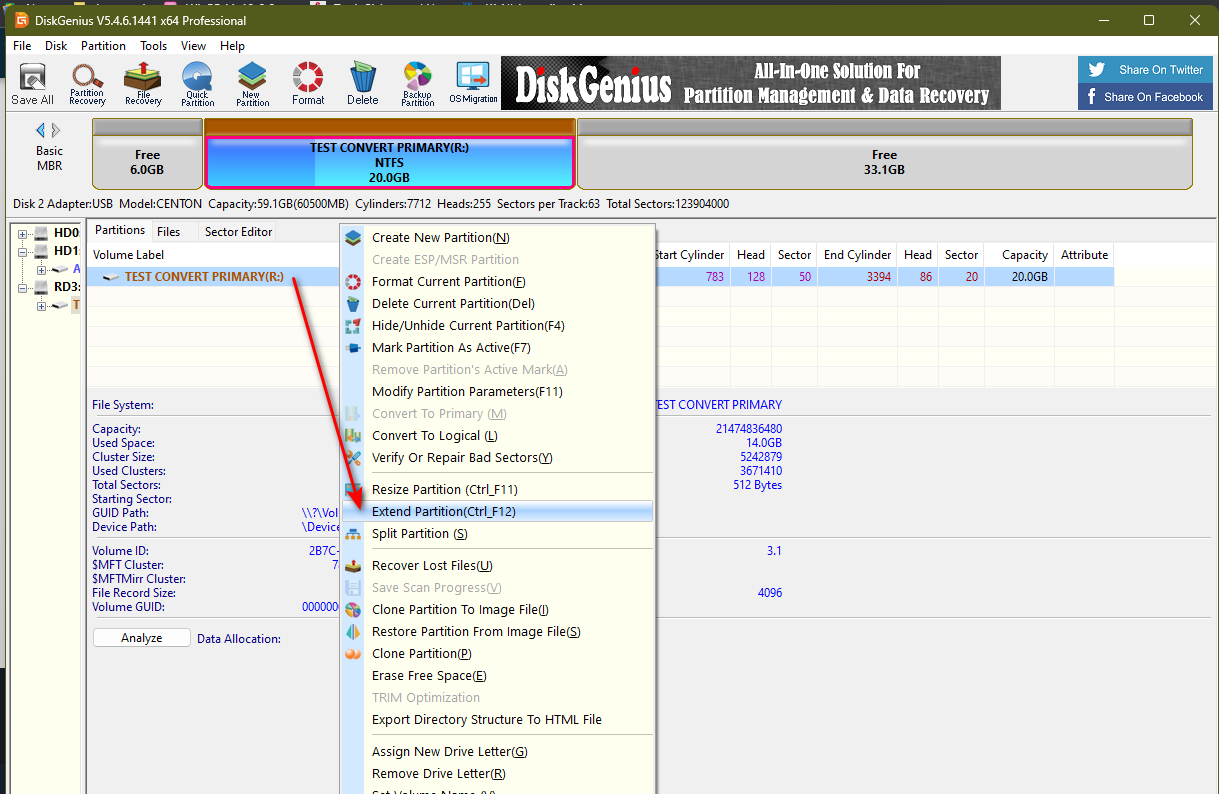Click the Restore Partition From Image File icon
The image size is (1219, 794).
[352, 632]
